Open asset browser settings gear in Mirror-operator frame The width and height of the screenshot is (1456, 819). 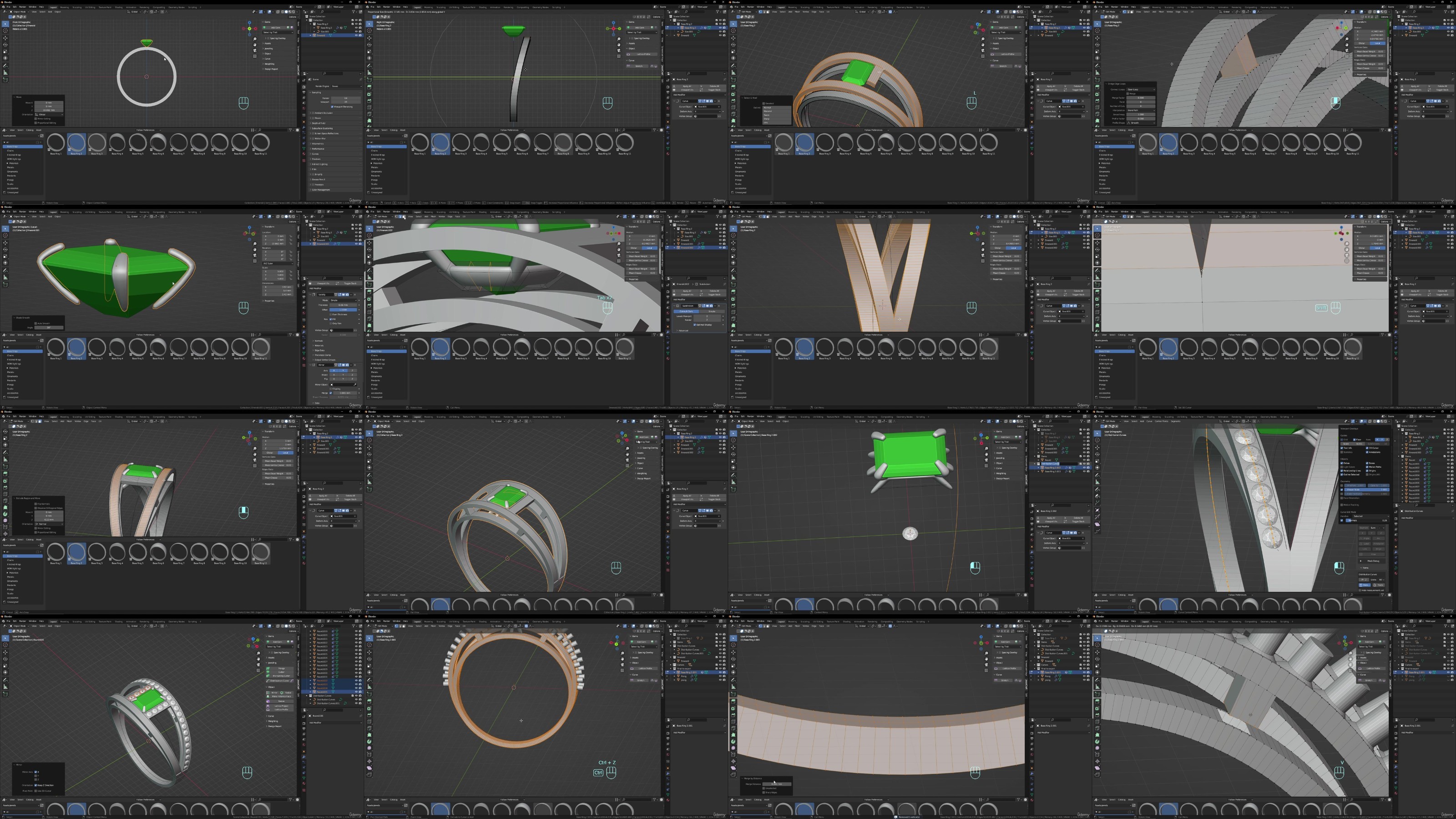(298, 800)
